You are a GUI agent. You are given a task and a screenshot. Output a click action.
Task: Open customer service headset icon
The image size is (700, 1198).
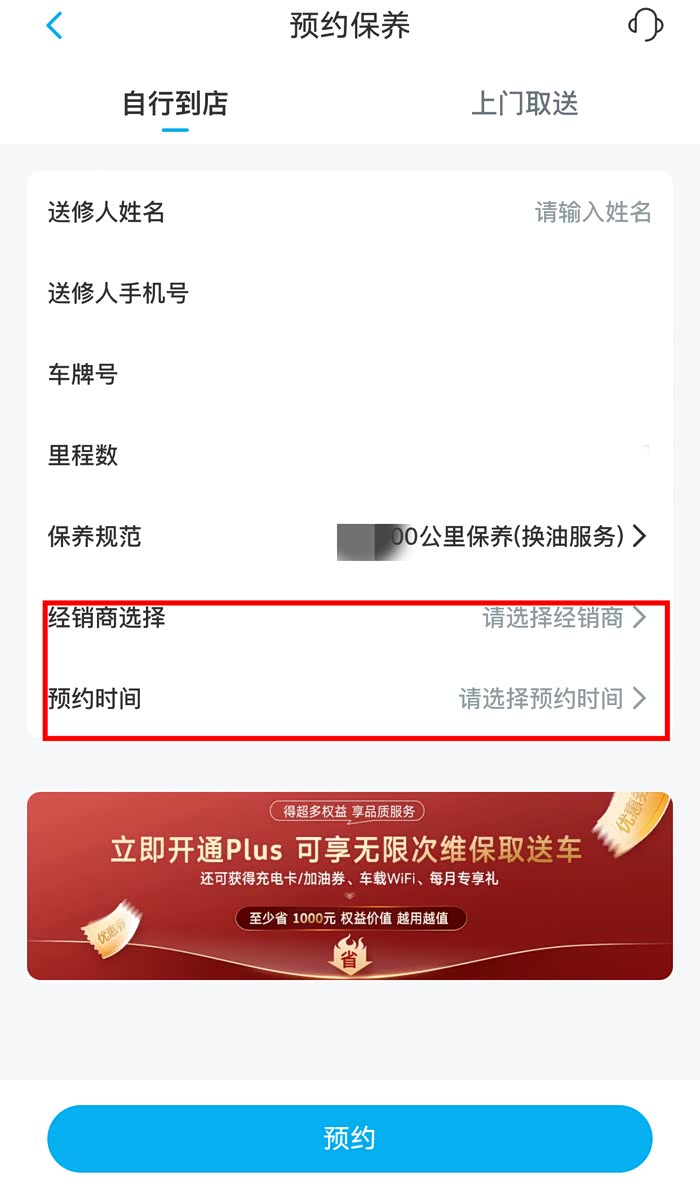[645, 25]
